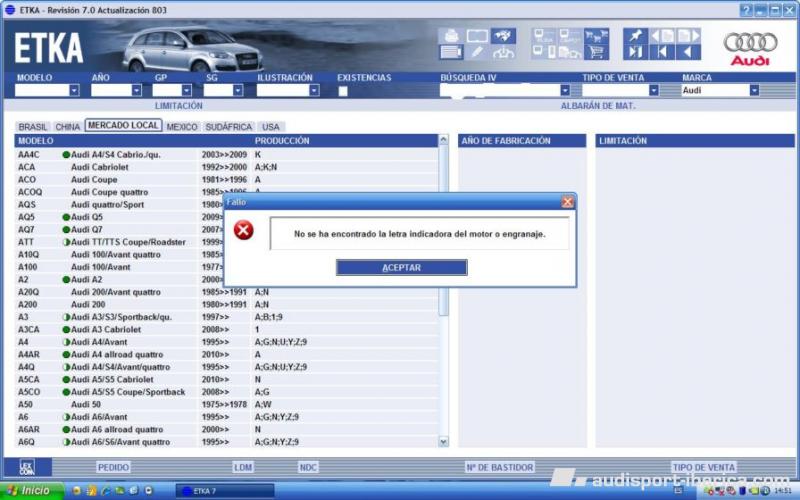Click the LDM button
This screenshot has width=800, height=500.
click(x=243, y=467)
